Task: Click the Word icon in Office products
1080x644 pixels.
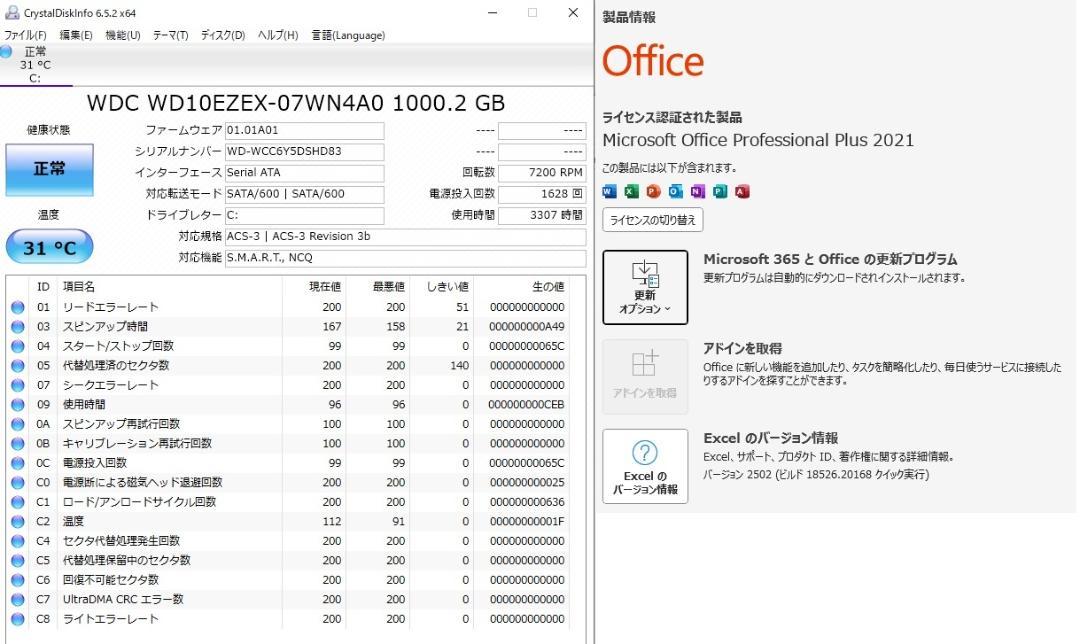Action: [610, 192]
